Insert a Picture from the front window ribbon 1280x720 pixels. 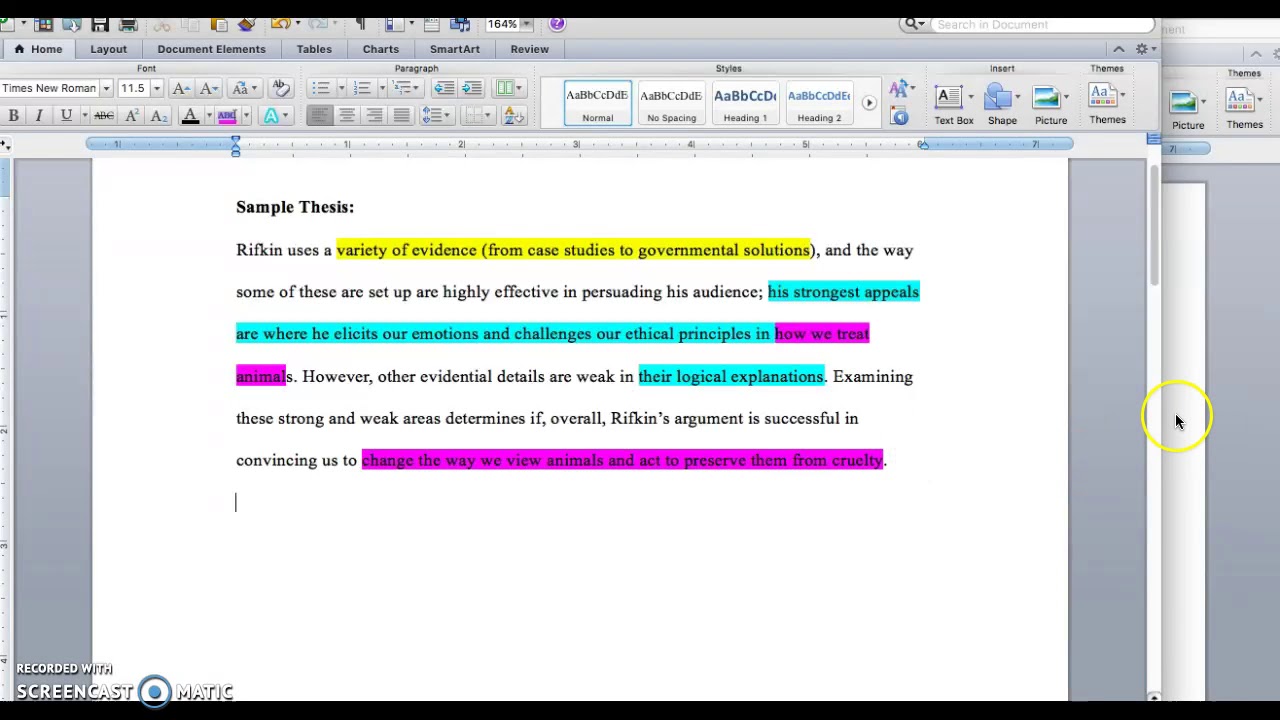(x=1050, y=105)
